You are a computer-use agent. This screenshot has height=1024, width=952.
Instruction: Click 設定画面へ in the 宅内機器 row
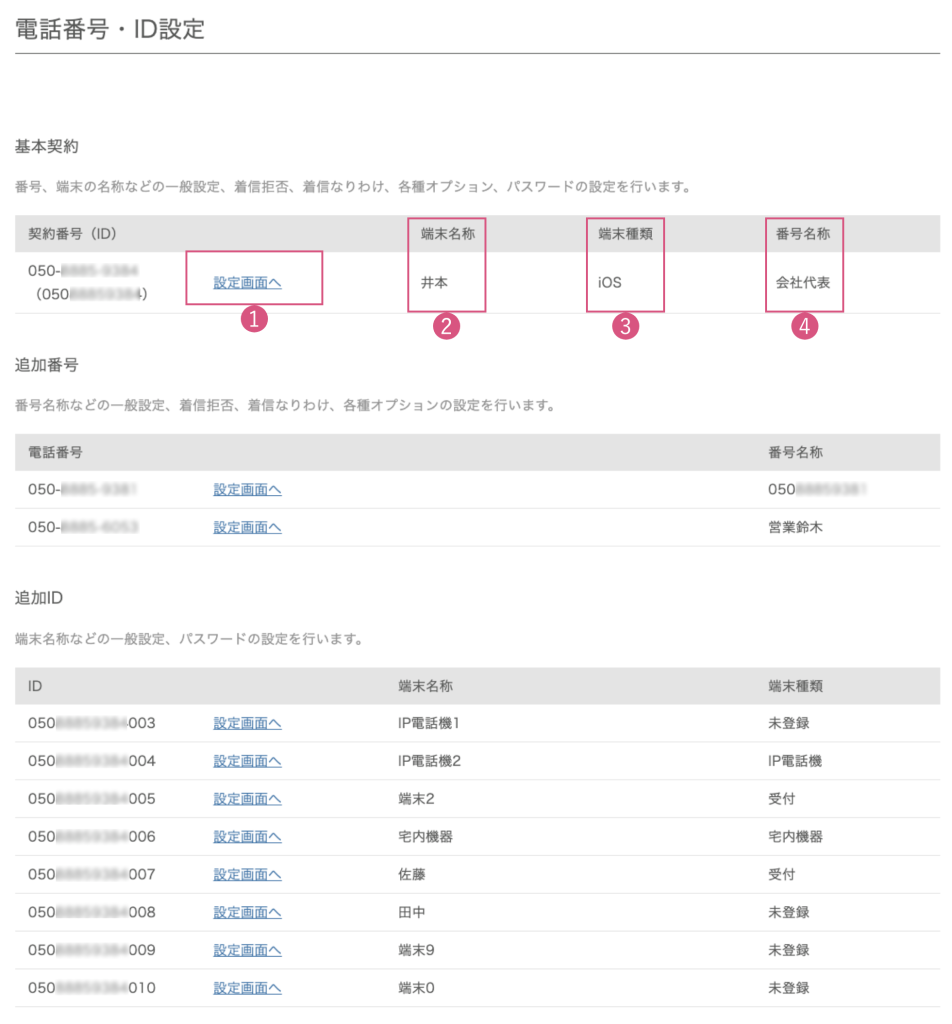point(247,836)
